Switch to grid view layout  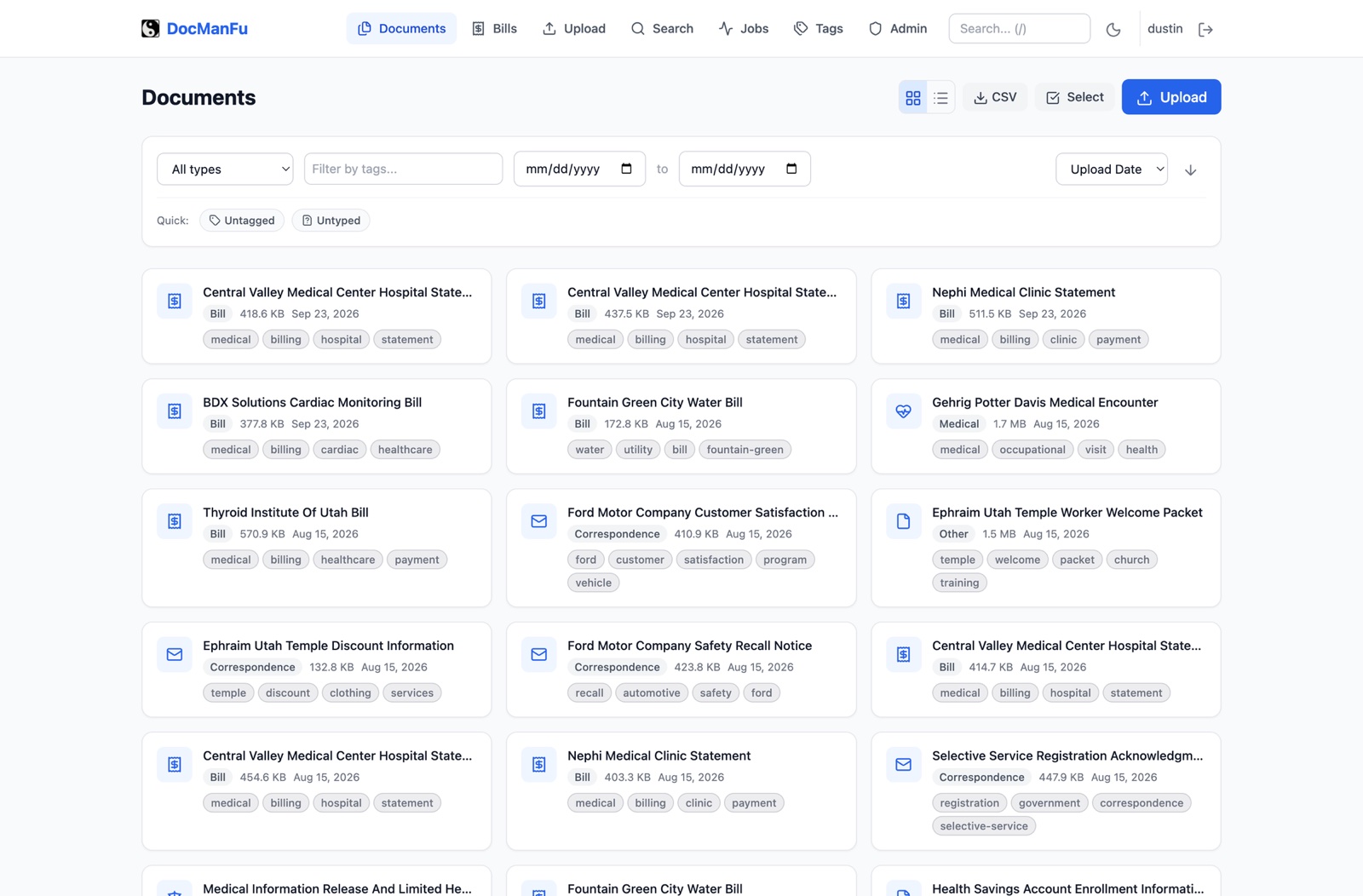[x=913, y=98]
